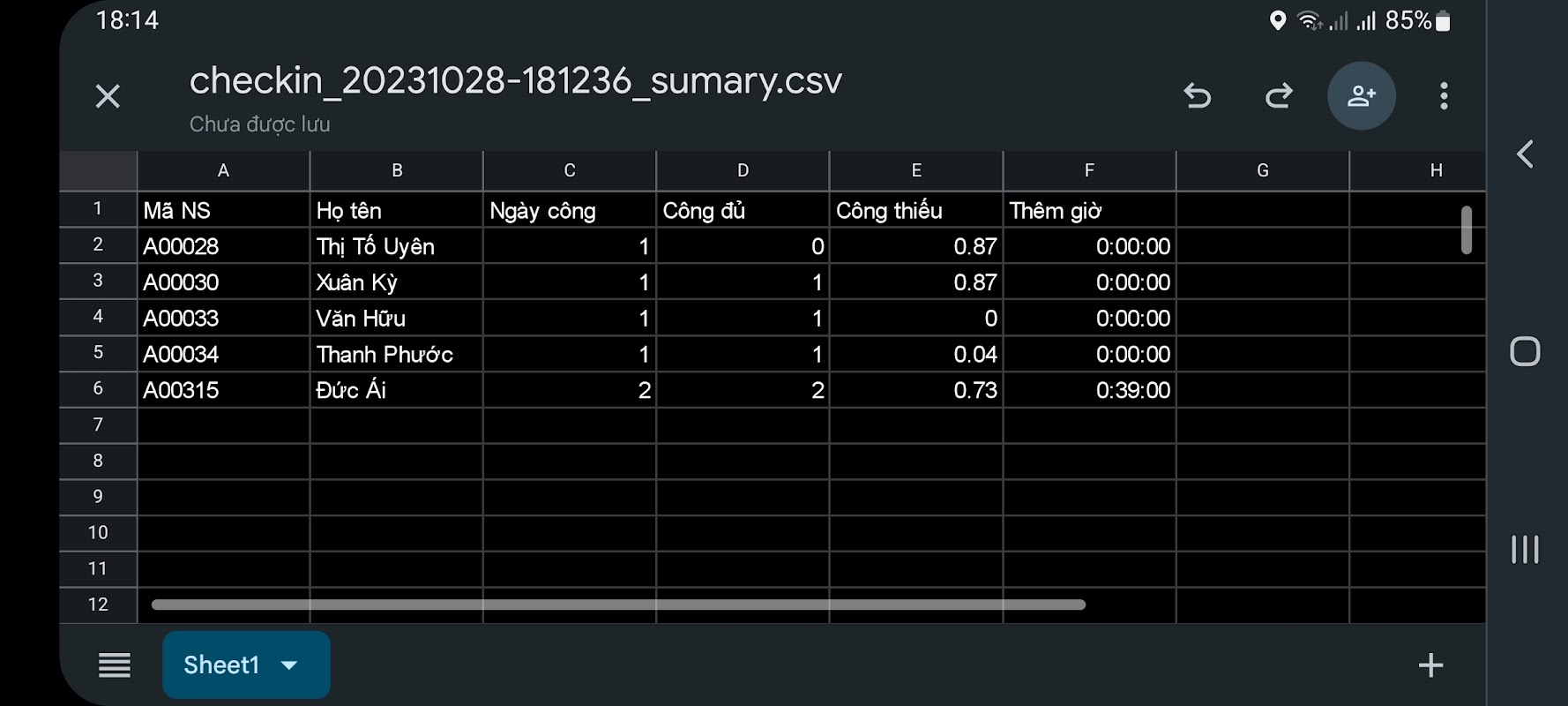This screenshot has height=706, width=1568.
Task: Select the 'Công thiếu' header cell
Action: pos(916,210)
